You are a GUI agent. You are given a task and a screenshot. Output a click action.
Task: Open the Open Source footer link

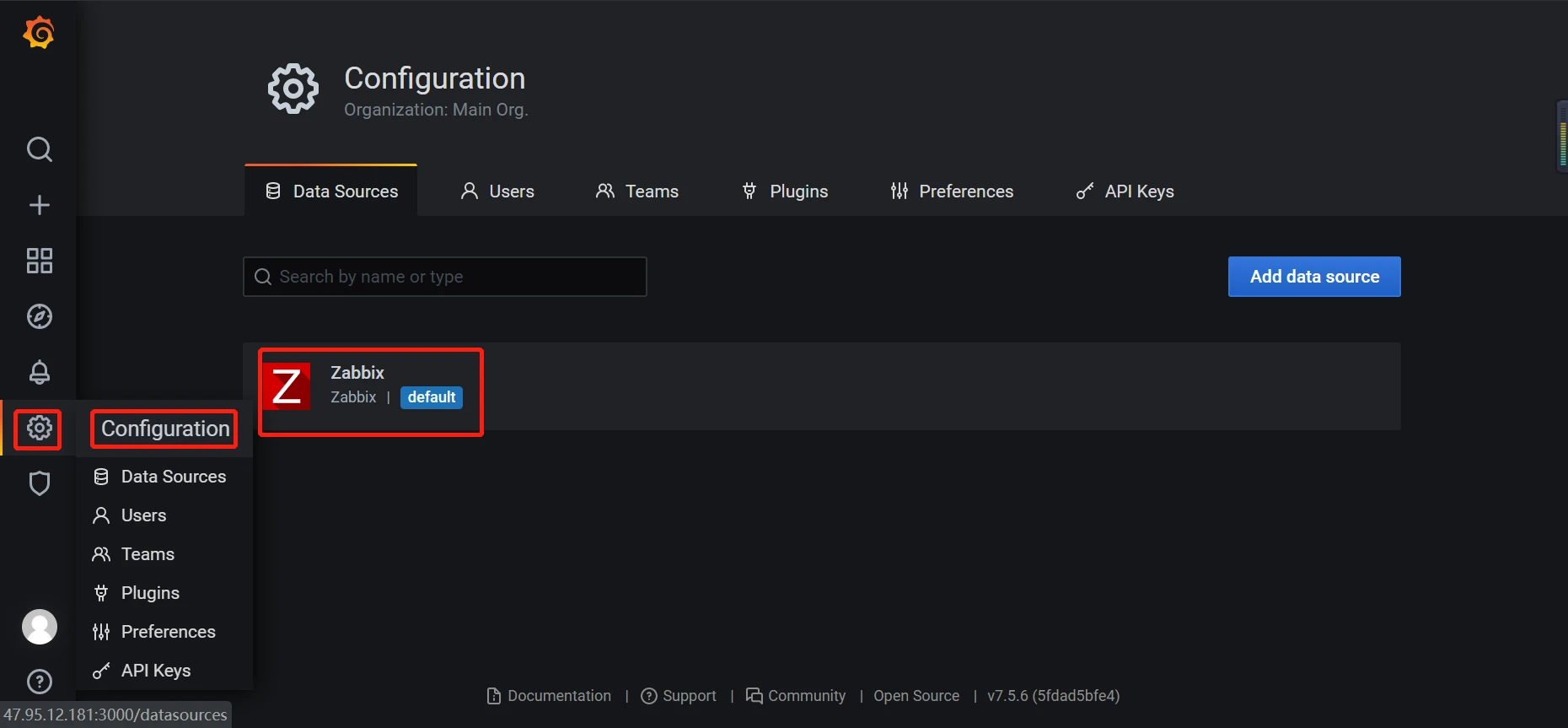click(916, 696)
